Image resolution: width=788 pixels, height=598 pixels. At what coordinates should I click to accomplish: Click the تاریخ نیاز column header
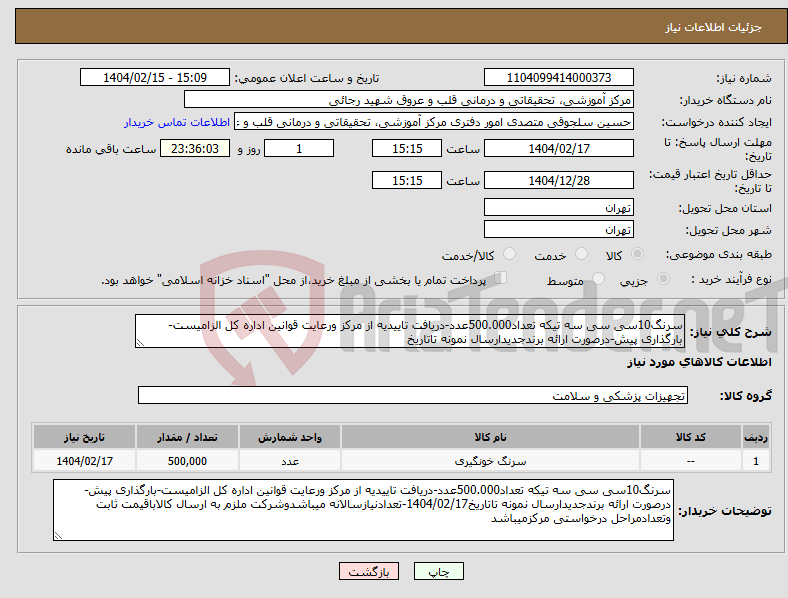point(84,437)
